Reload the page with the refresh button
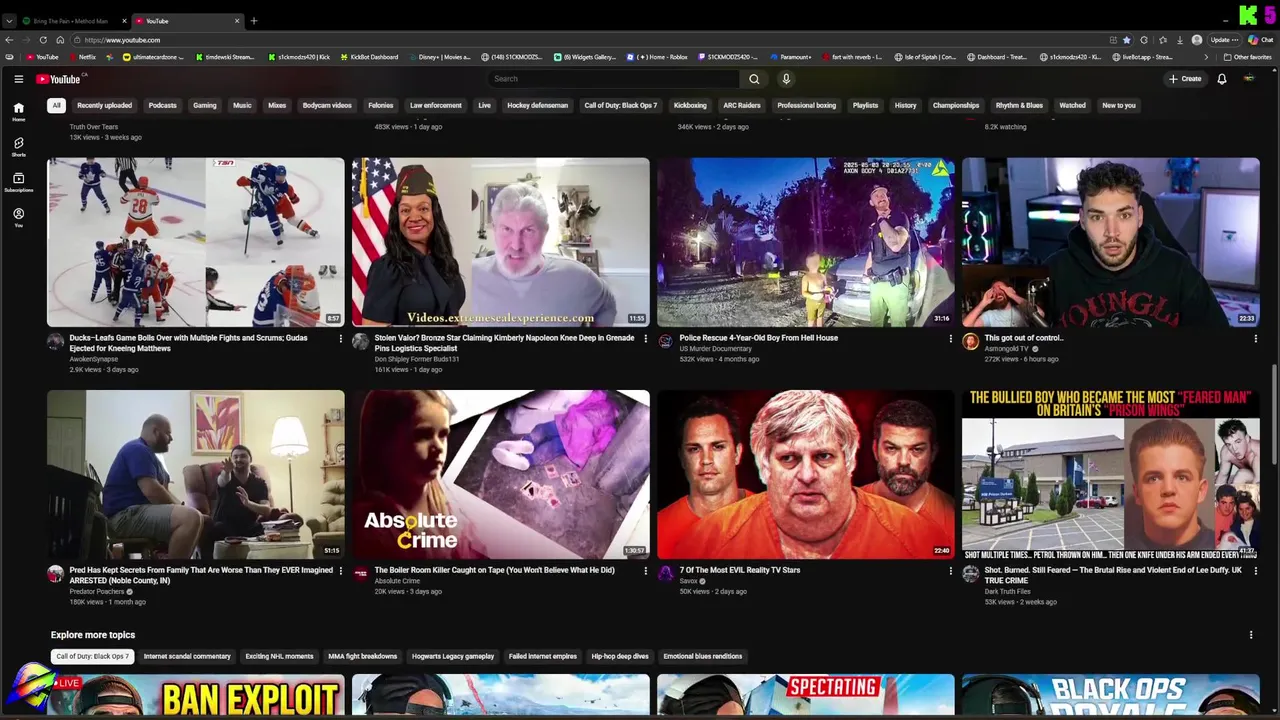1280x720 pixels. point(43,40)
